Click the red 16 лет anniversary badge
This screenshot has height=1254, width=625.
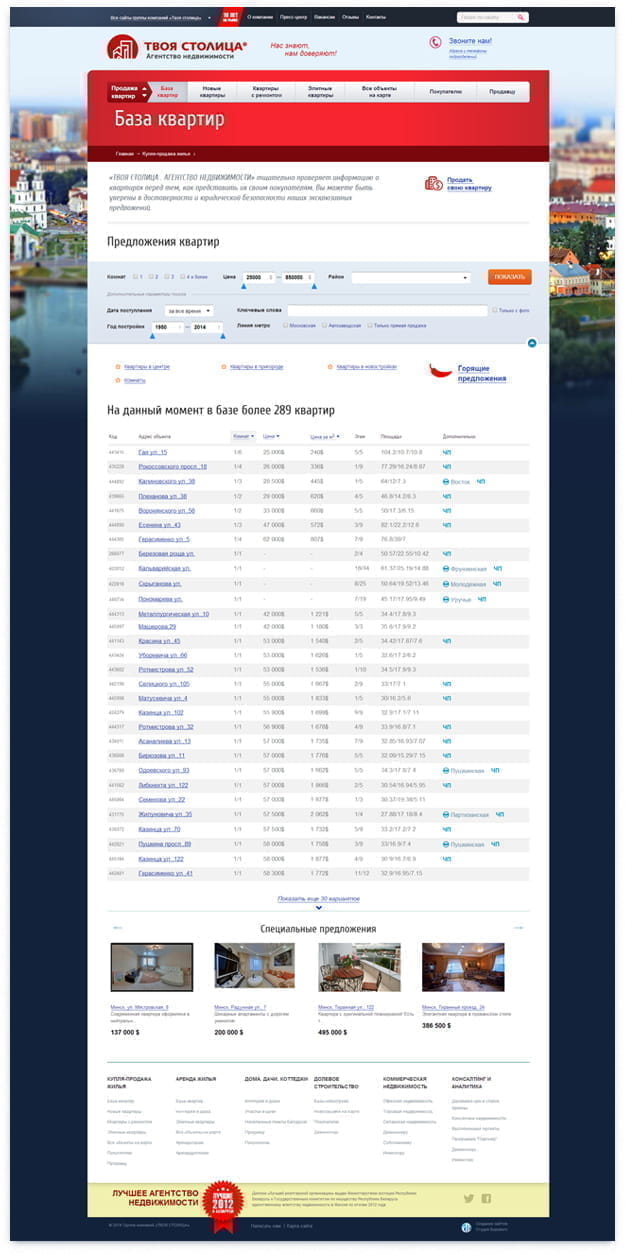coord(231,17)
